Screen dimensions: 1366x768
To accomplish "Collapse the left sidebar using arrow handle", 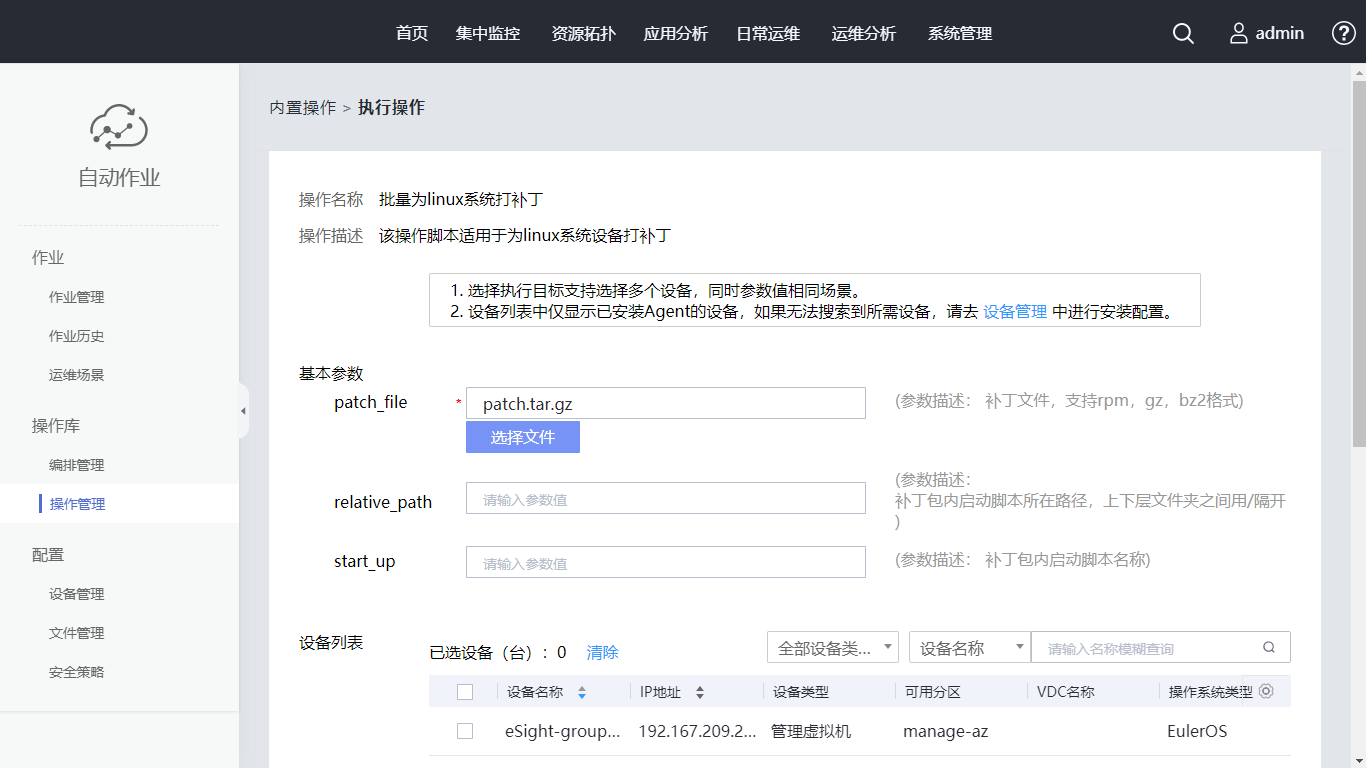I will 243,411.
